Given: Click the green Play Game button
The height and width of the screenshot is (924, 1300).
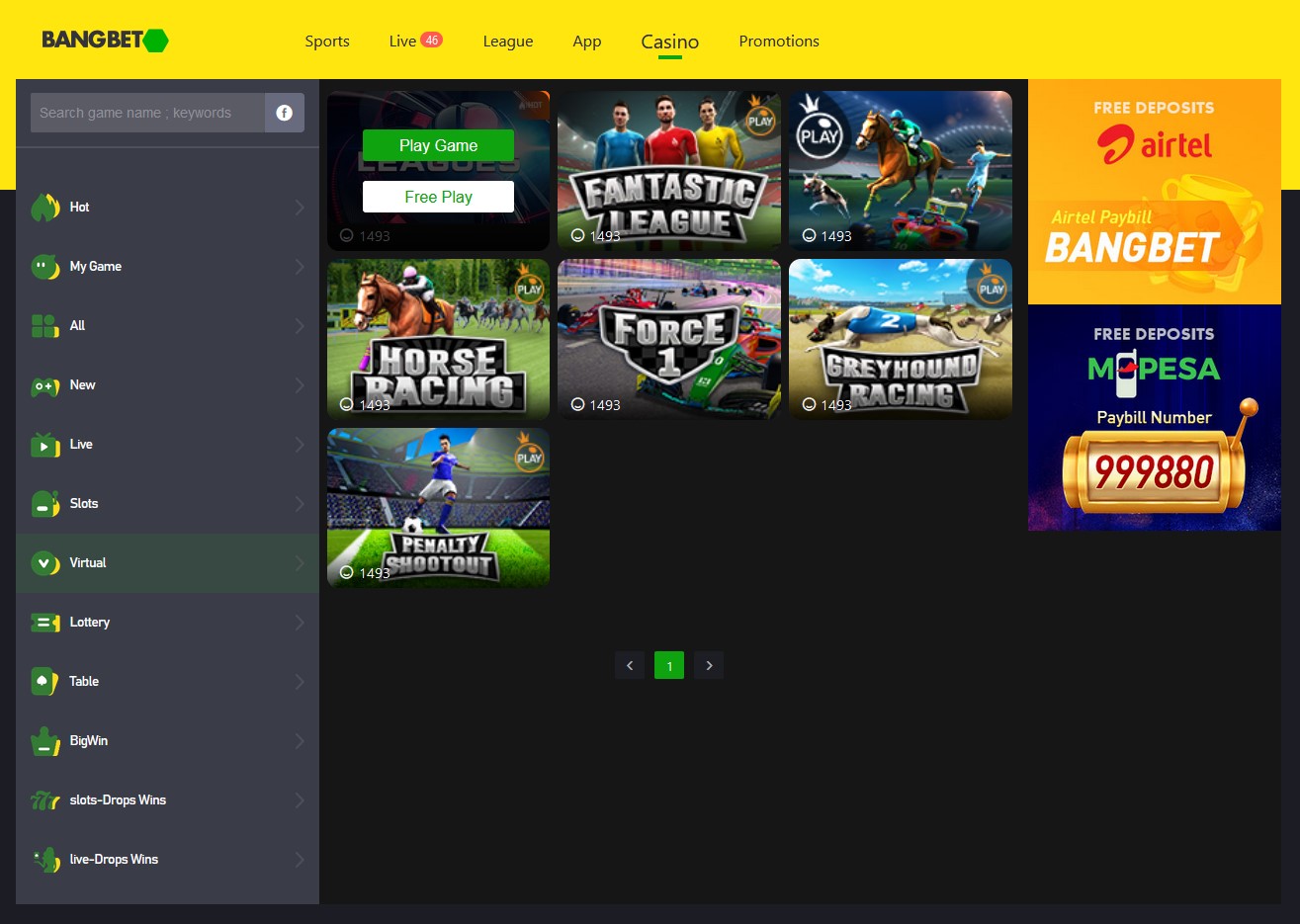Looking at the screenshot, I should tap(438, 145).
